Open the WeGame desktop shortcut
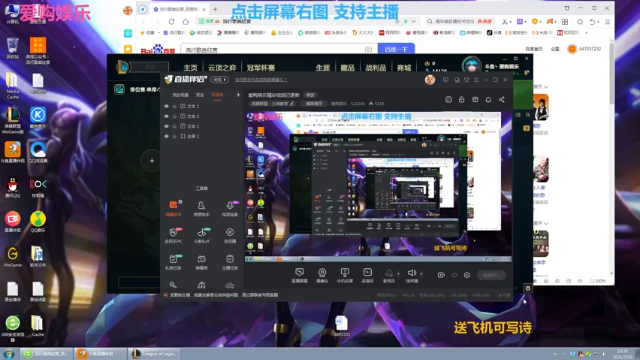 [x=13, y=257]
